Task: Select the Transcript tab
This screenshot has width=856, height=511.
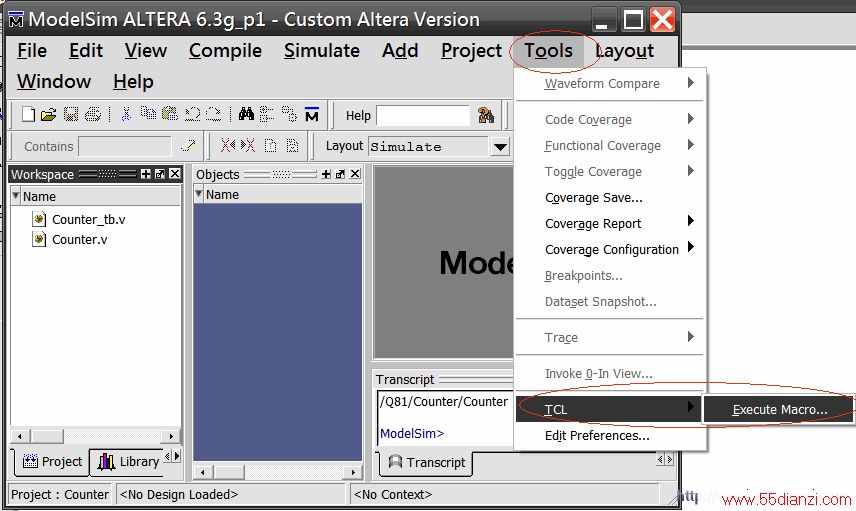Action: point(426,462)
